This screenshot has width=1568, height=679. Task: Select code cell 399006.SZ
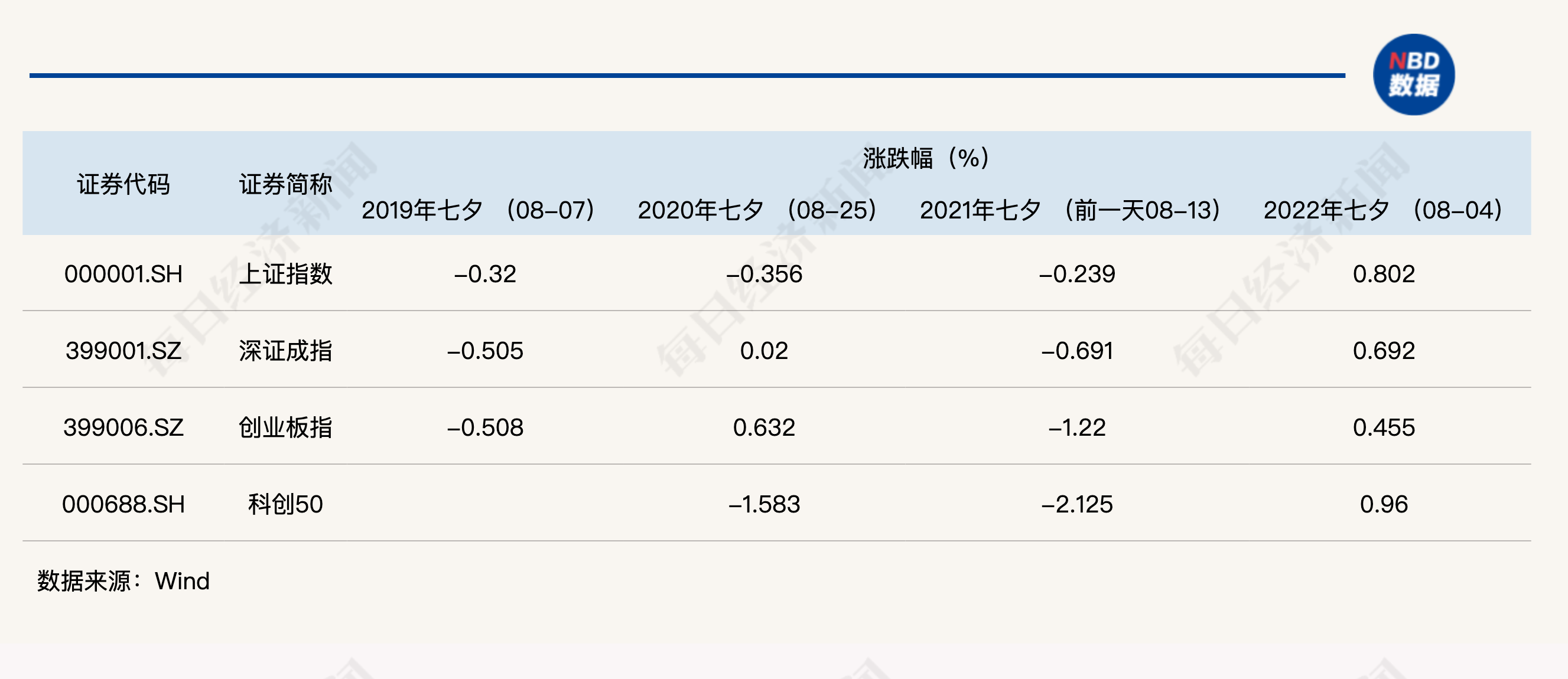(123, 427)
